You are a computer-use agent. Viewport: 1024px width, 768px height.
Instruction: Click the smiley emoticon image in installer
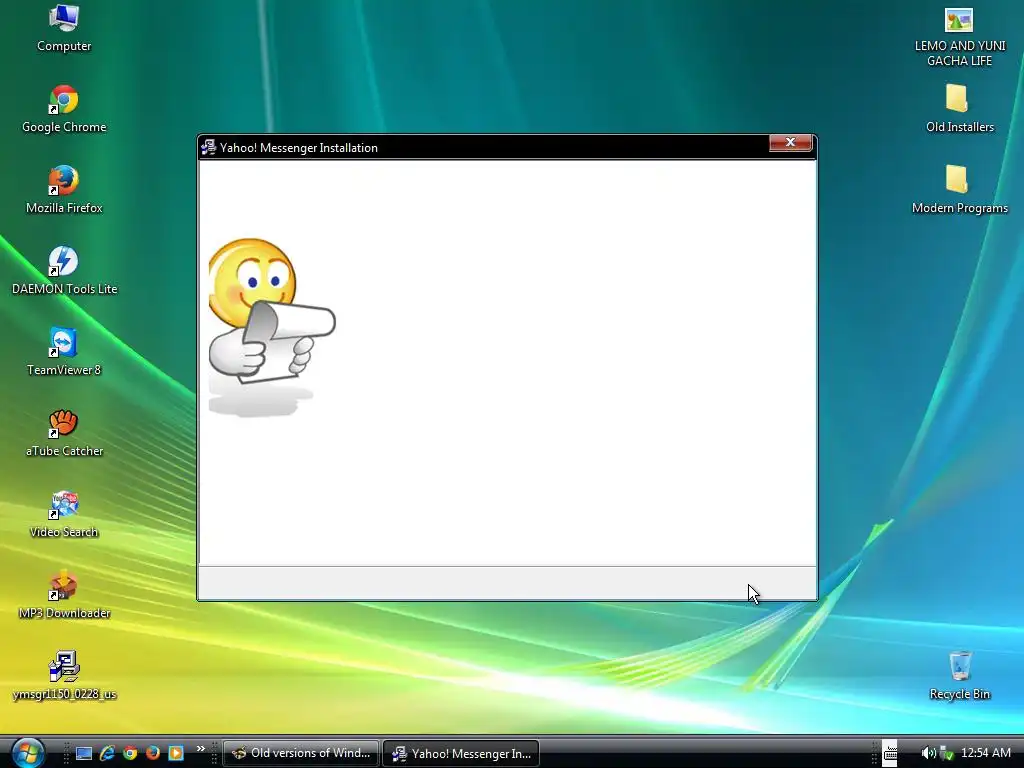pyautogui.click(x=272, y=327)
